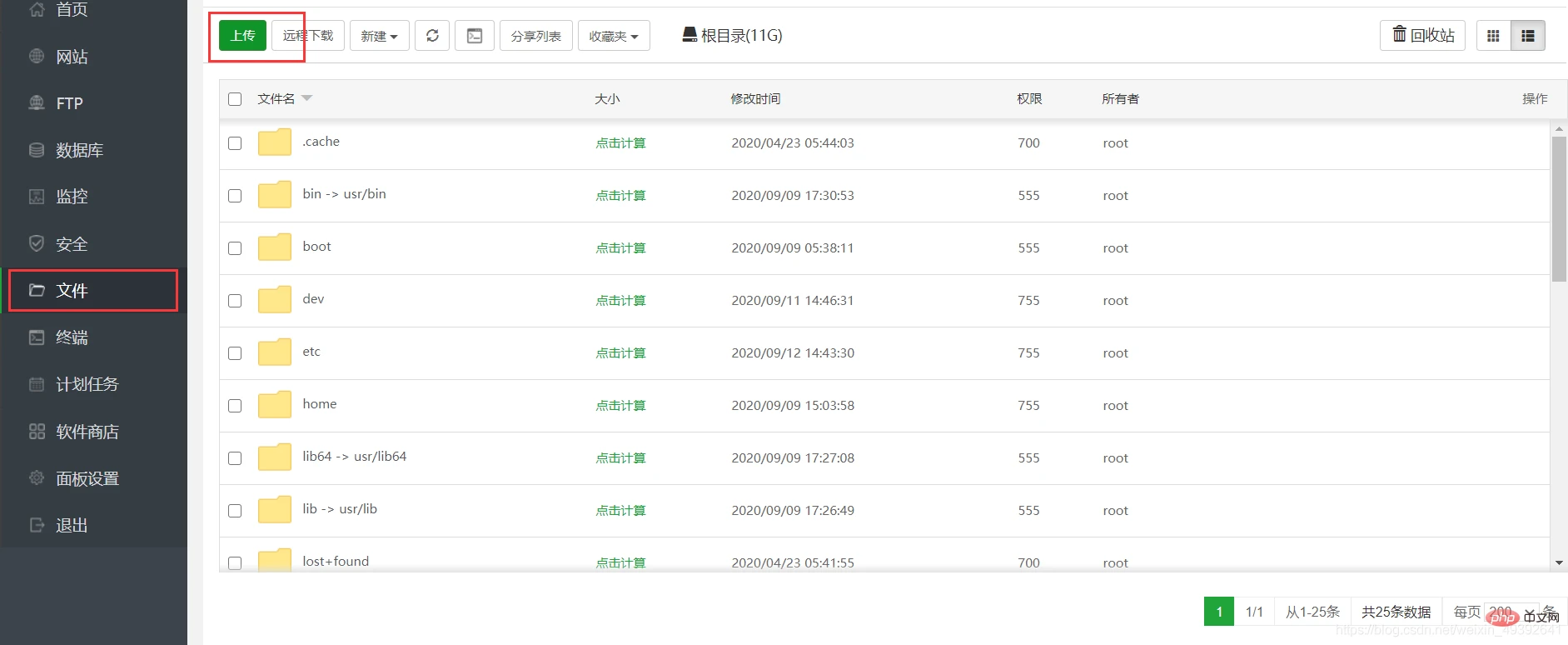Calculate size for .cache via 点击计算
The width and height of the screenshot is (1568, 645).
pyautogui.click(x=620, y=143)
